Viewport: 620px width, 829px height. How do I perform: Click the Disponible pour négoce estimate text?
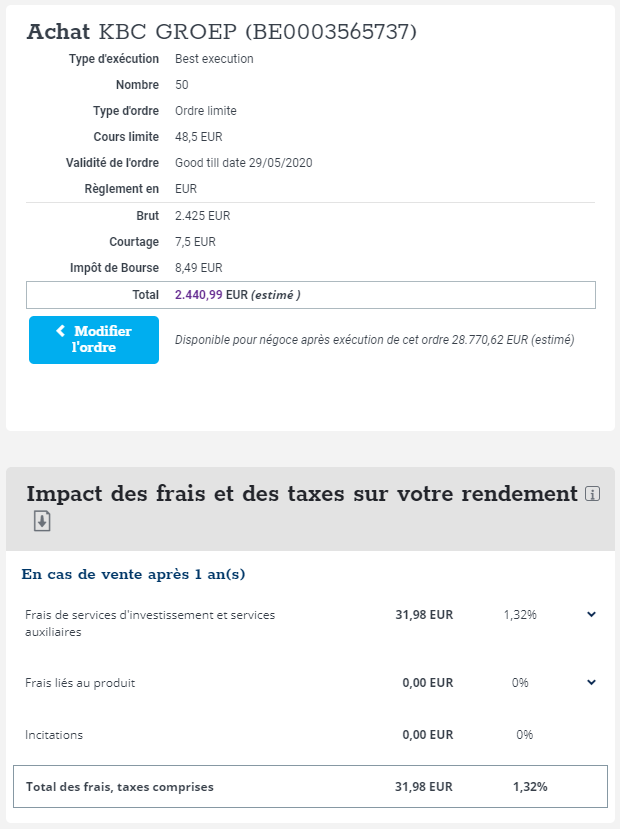click(374, 340)
